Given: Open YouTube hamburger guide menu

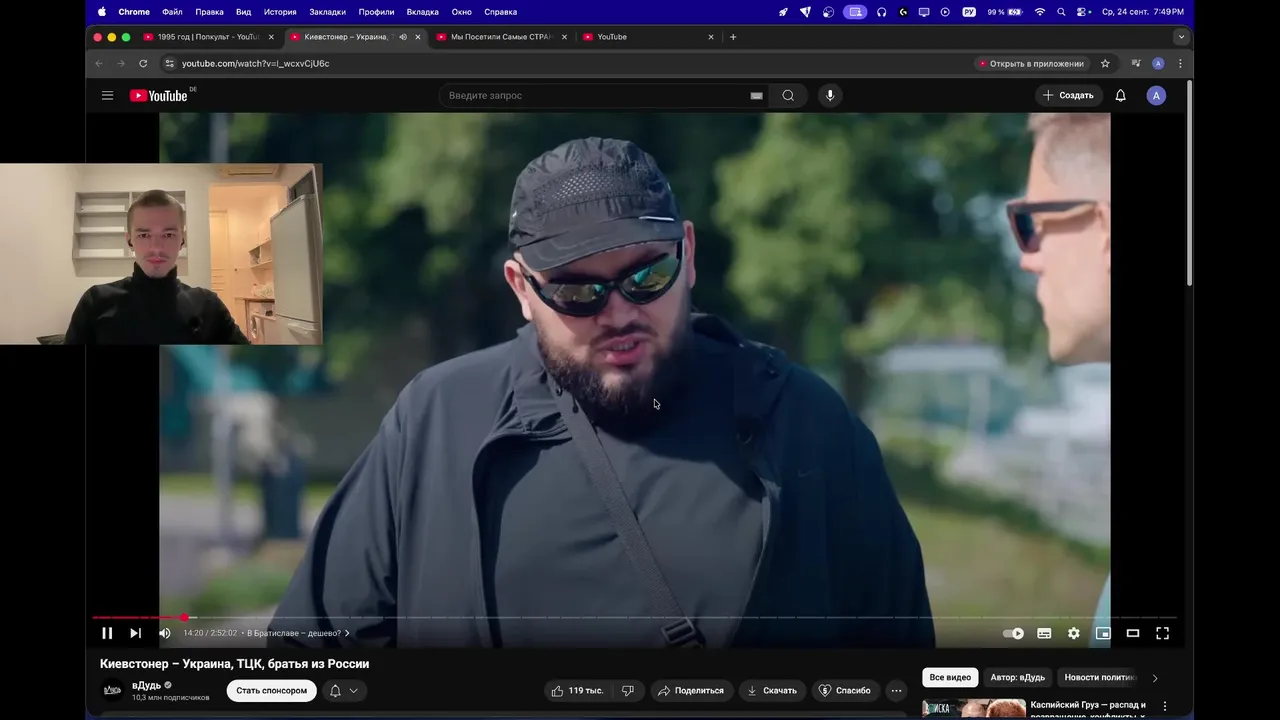Looking at the screenshot, I should (x=107, y=95).
